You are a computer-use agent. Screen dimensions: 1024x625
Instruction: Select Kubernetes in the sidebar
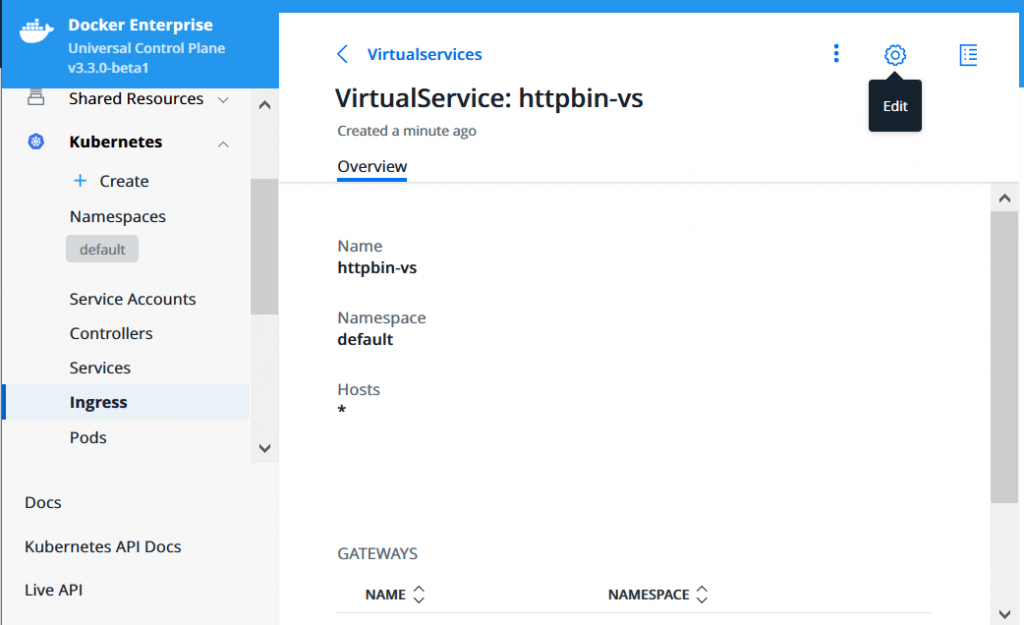coord(116,142)
